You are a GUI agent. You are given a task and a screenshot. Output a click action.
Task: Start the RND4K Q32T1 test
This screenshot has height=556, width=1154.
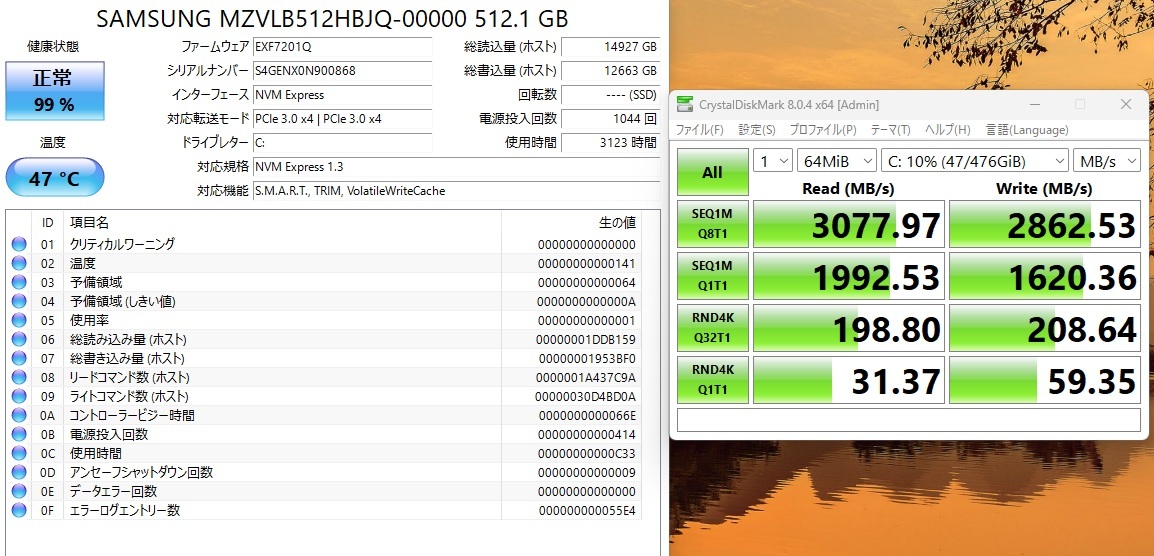click(712, 328)
